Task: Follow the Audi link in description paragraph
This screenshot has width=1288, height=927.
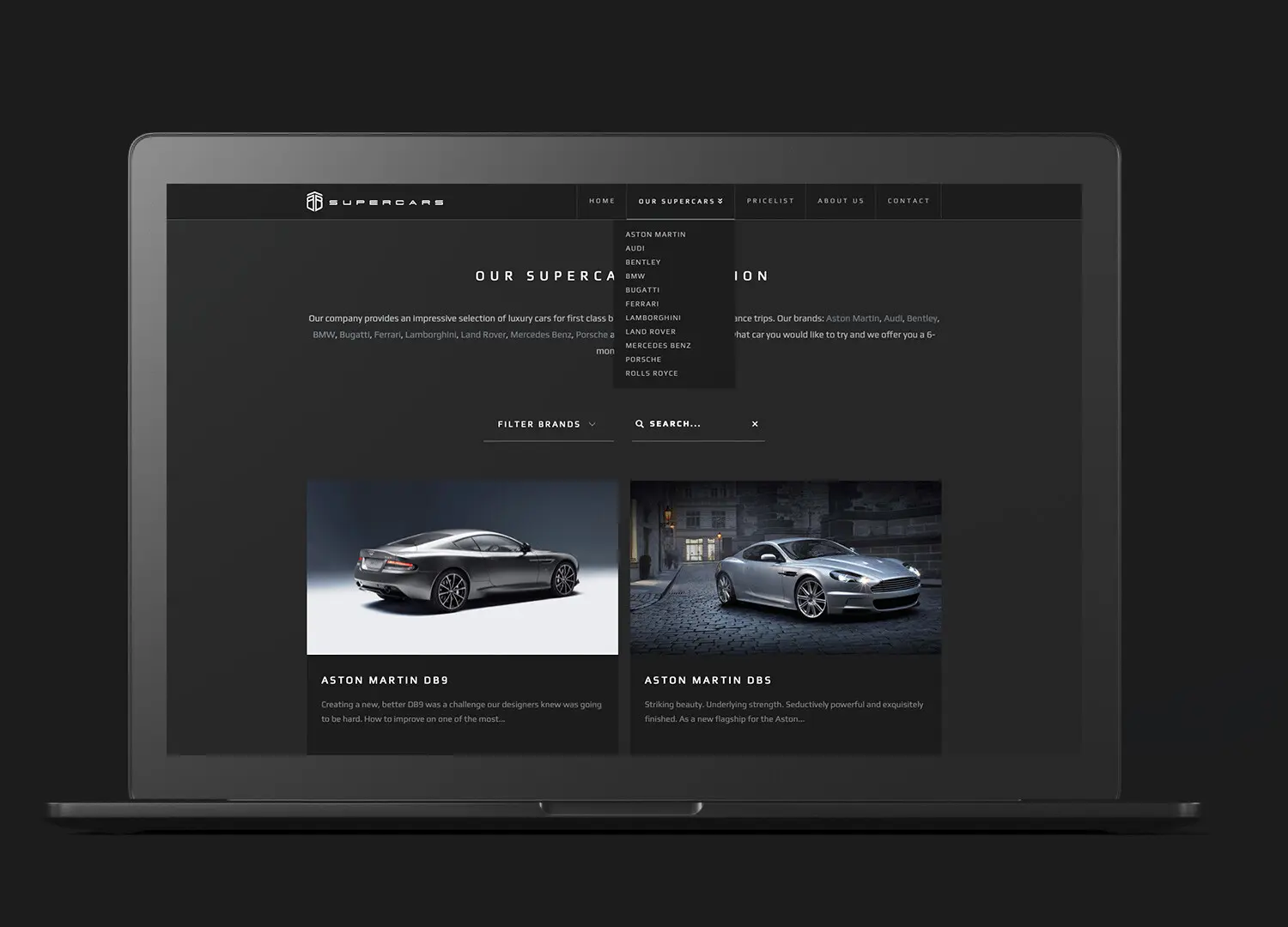Action: (893, 318)
